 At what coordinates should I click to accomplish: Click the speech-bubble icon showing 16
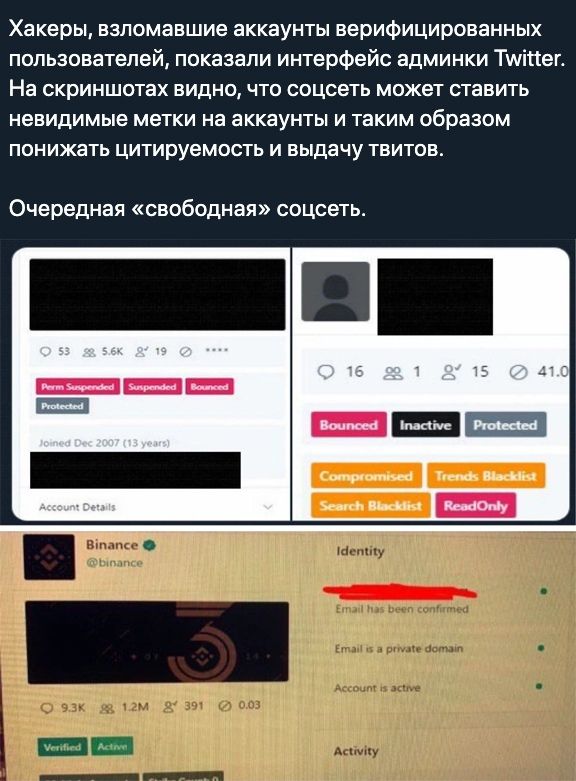[326, 372]
